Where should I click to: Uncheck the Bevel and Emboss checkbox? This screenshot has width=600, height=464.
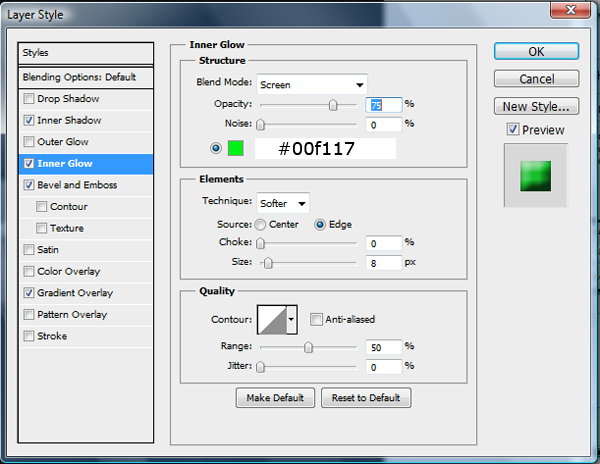29,185
